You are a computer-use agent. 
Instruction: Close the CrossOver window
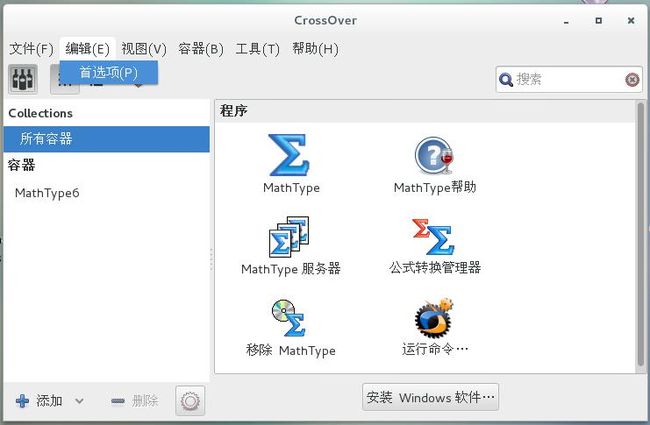tap(631, 20)
